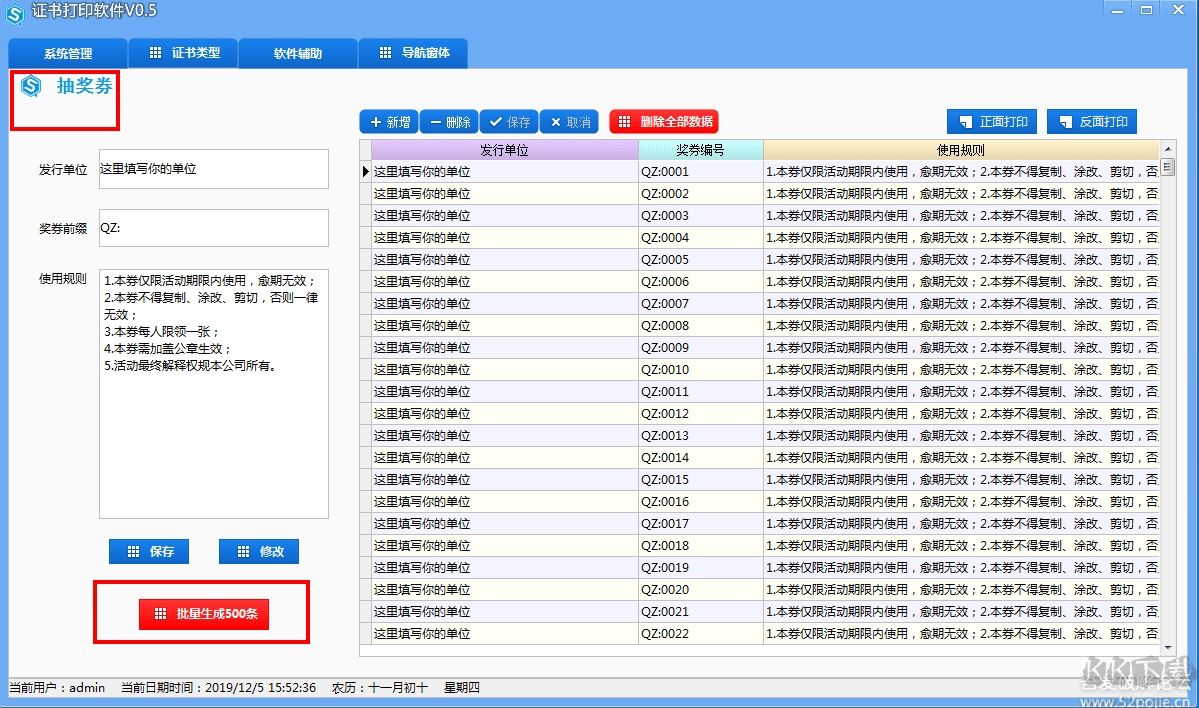Image resolution: width=1199 pixels, height=708 pixels.
Task: Click the blue 保存 button under rules
Action: [x=149, y=551]
